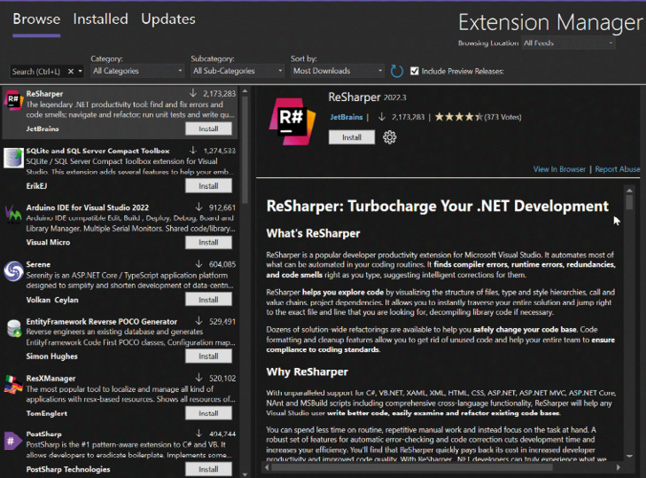Screen dimensions: 646x478
Task: Select the Arduino IDE extension icon
Action: coord(13,214)
